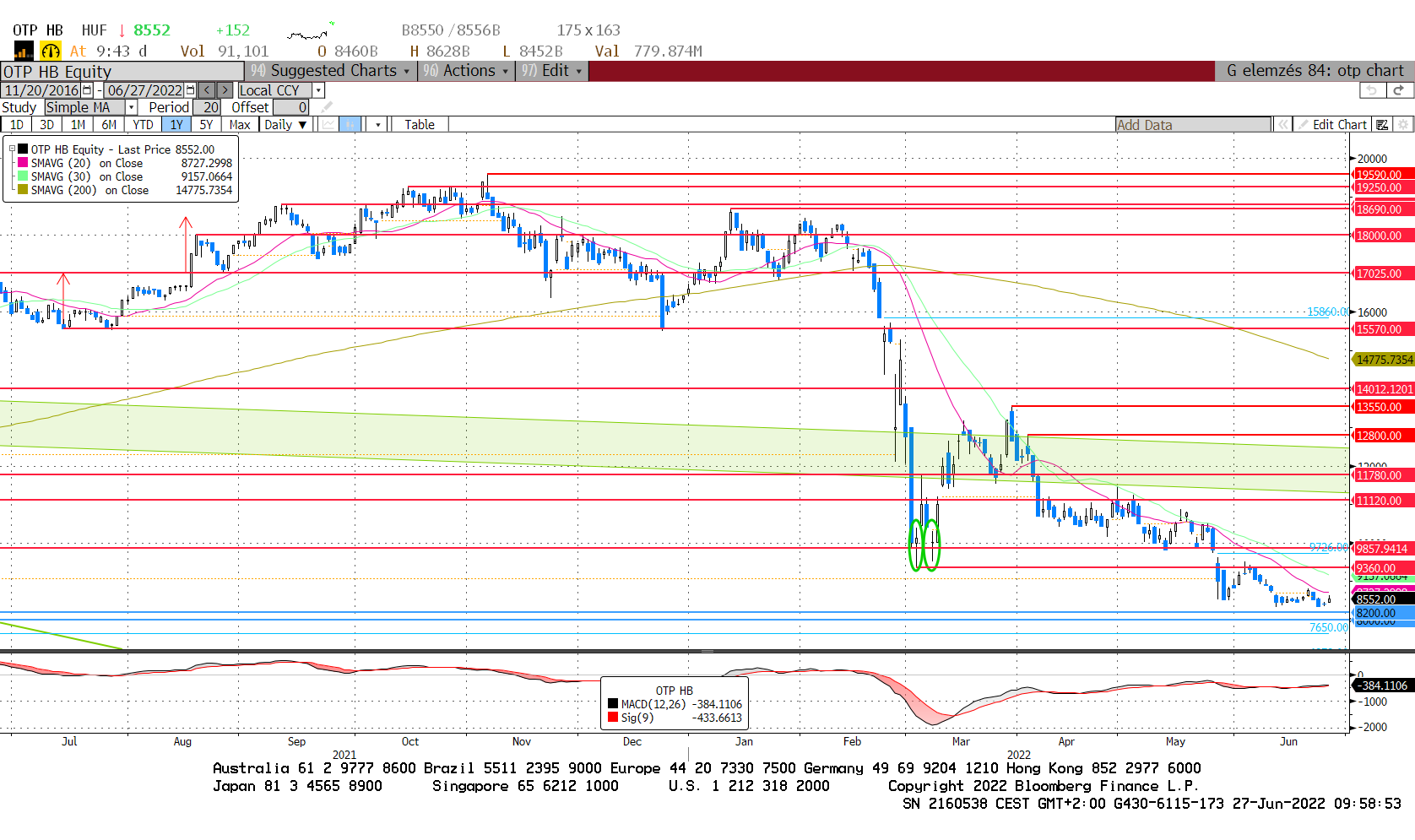Click the Period value field 20

click(x=207, y=107)
